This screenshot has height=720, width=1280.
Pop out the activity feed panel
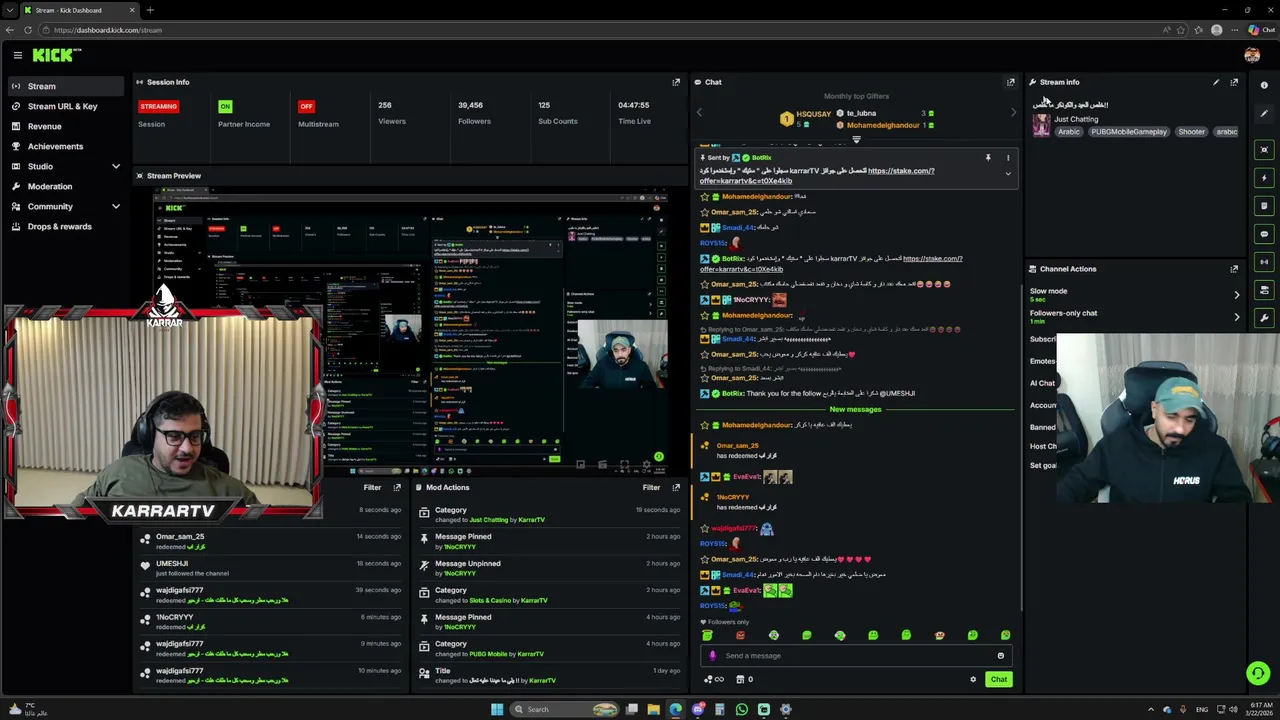pyautogui.click(x=397, y=488)
